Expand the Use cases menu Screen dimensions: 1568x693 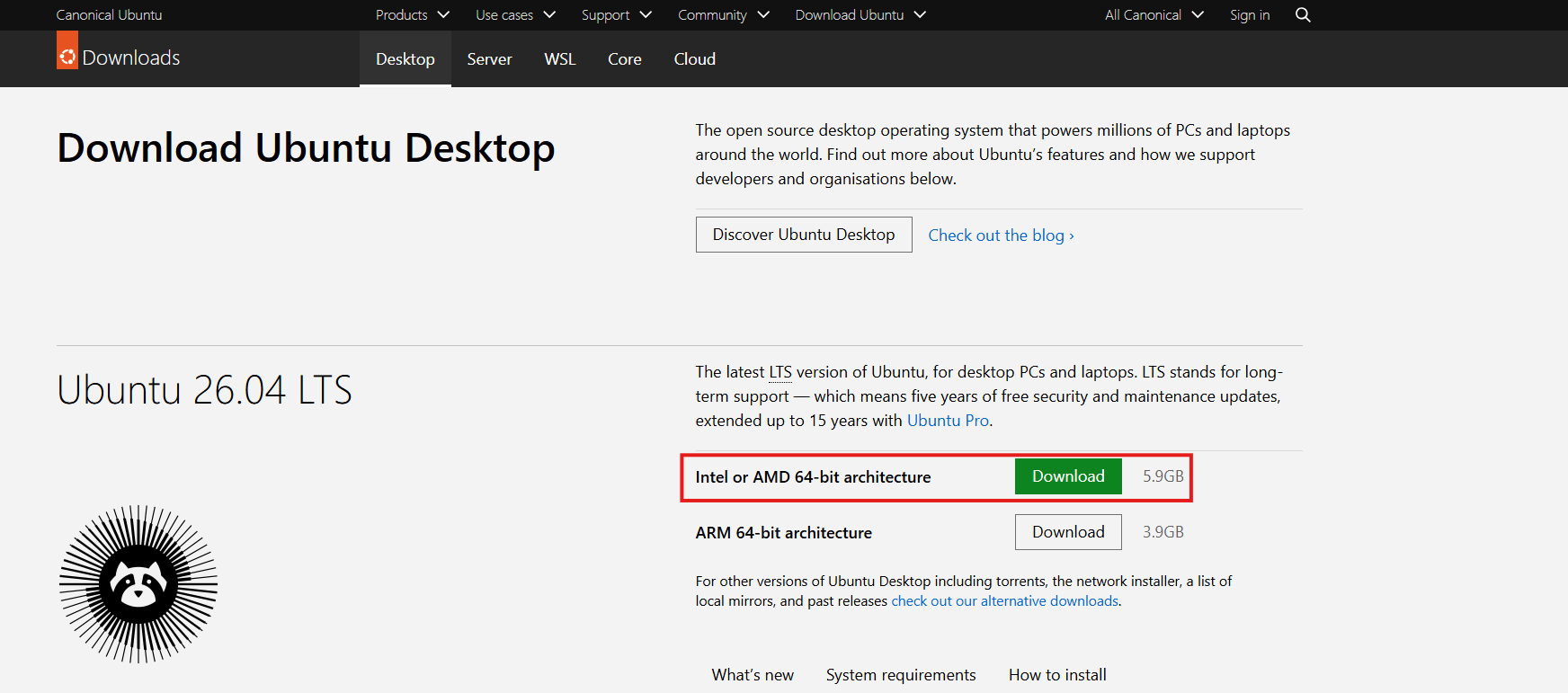pos(516,14)
